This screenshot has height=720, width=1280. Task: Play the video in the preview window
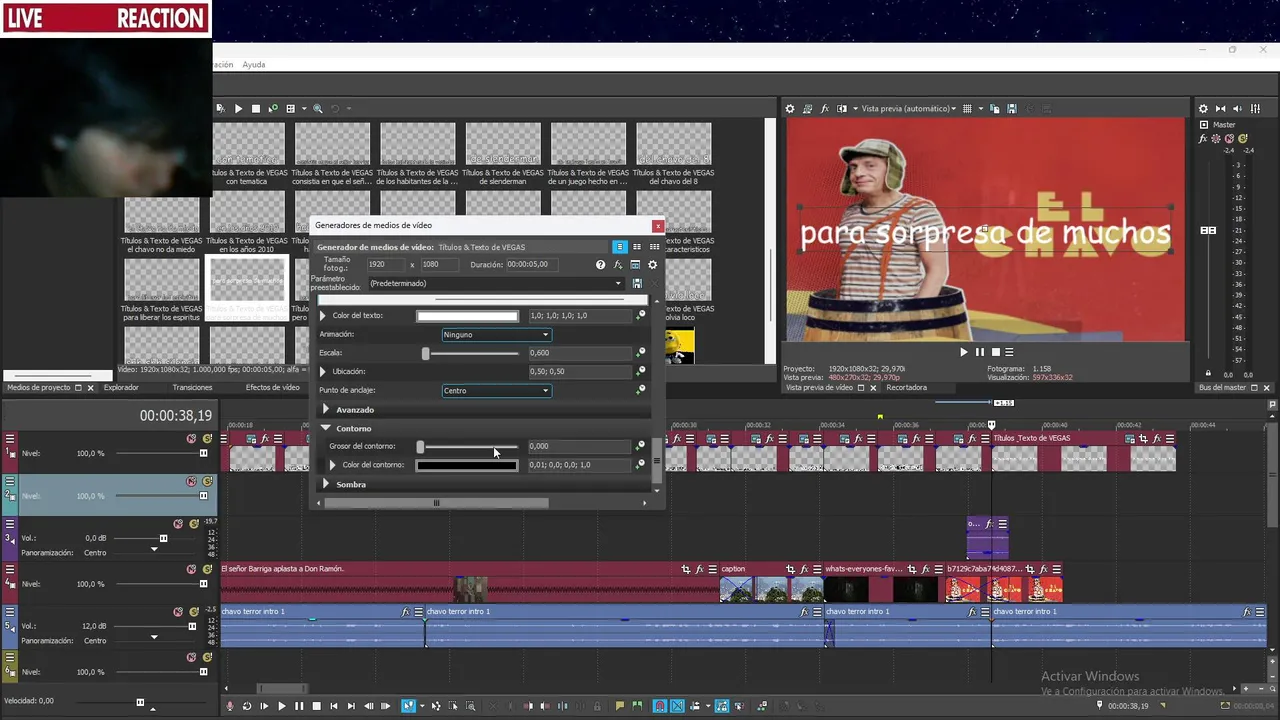click(x=964, y=352)
